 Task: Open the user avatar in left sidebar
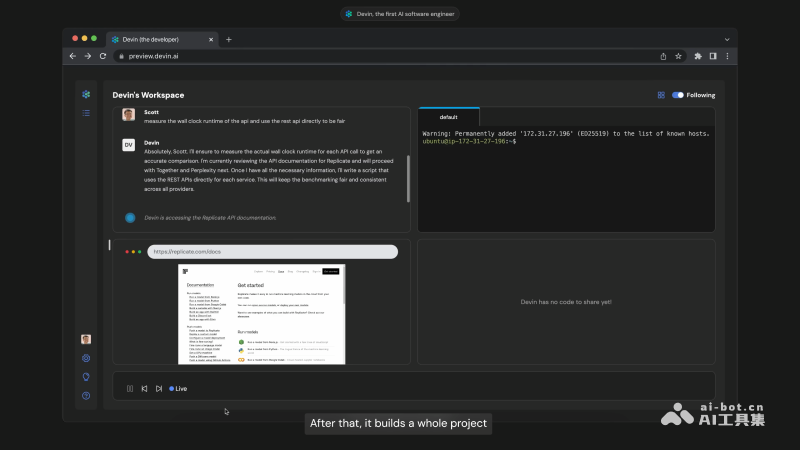pyautogui.click(x=86, y=339)
